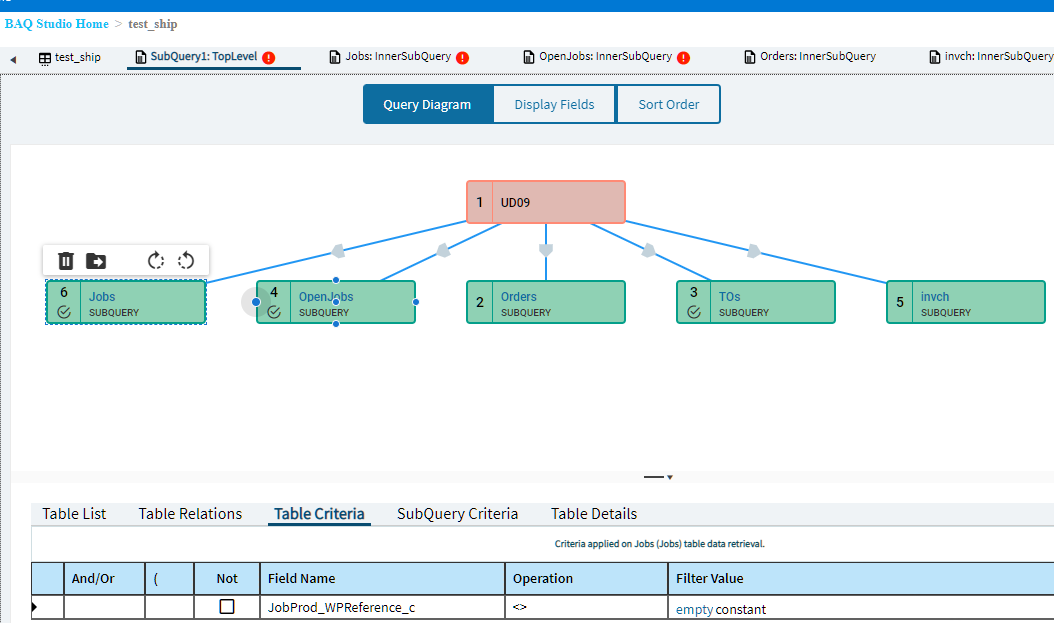Go to BAQ Studio Home link
The height and width of the screenshot is (623, 1054).
click(x=56, y=24)
